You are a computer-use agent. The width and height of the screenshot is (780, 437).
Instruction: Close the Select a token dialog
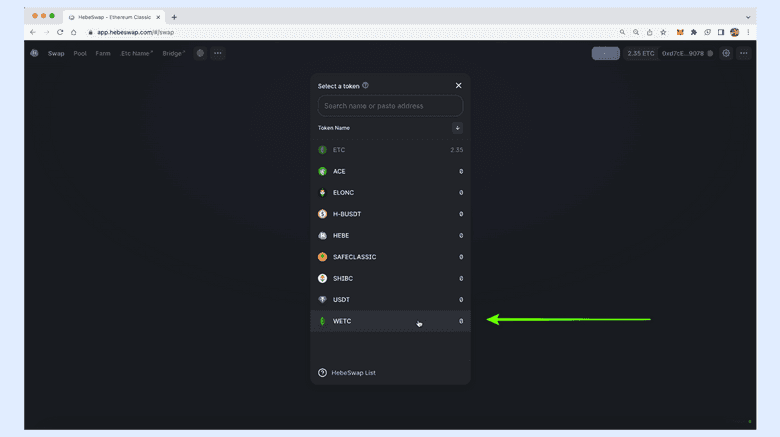point(459,86)
